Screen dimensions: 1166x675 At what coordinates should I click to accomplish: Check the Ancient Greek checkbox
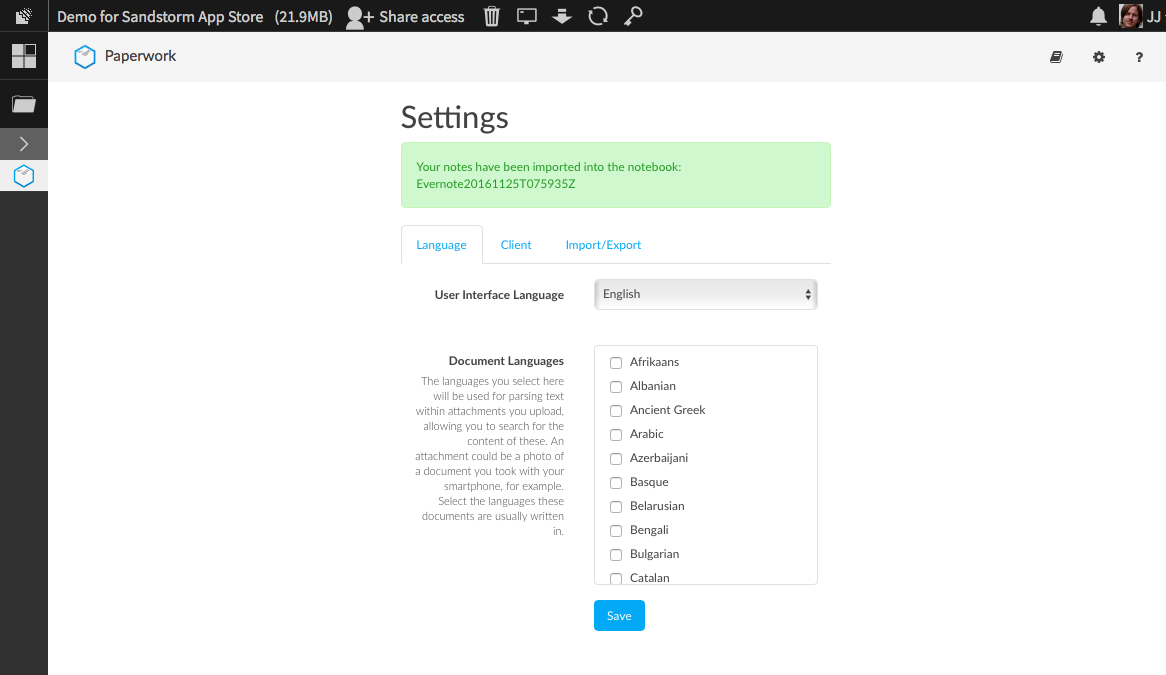click(616, 410)
